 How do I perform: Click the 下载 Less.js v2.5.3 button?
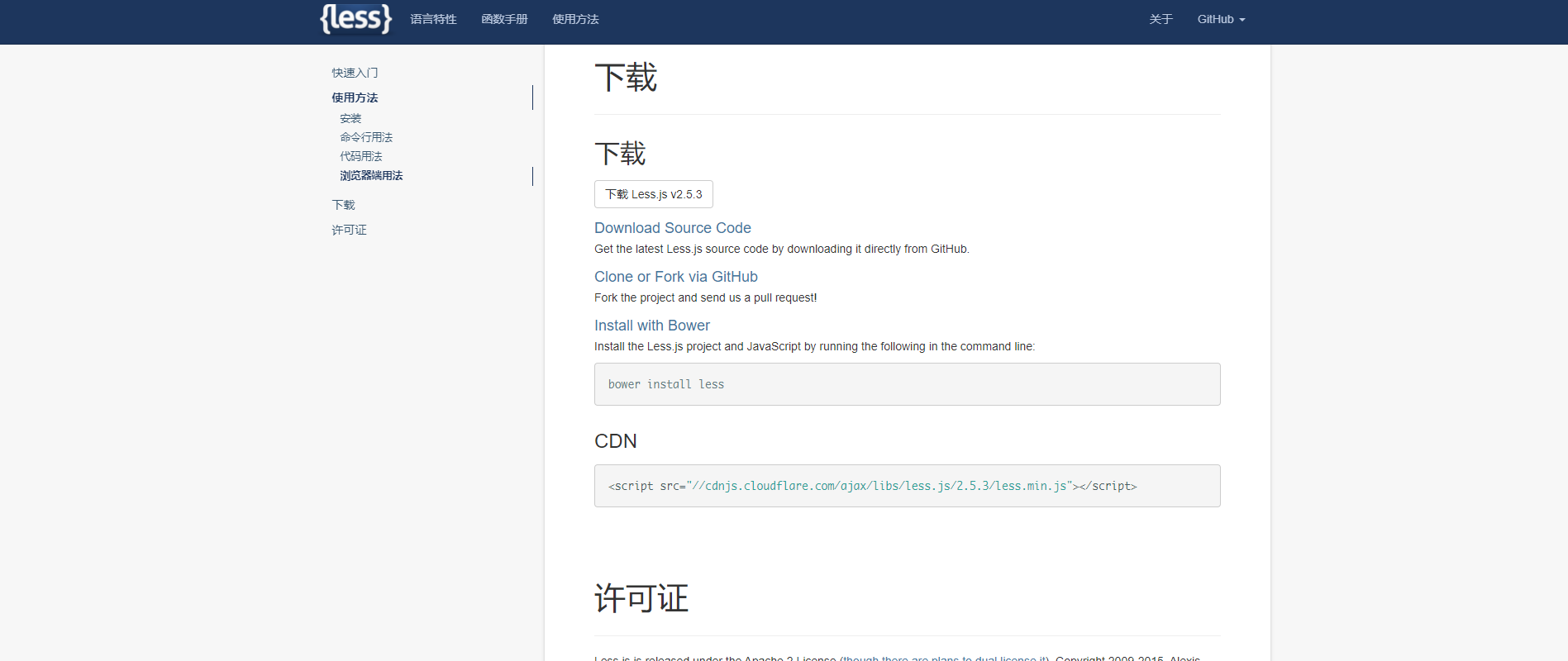[x=654, y=194]
